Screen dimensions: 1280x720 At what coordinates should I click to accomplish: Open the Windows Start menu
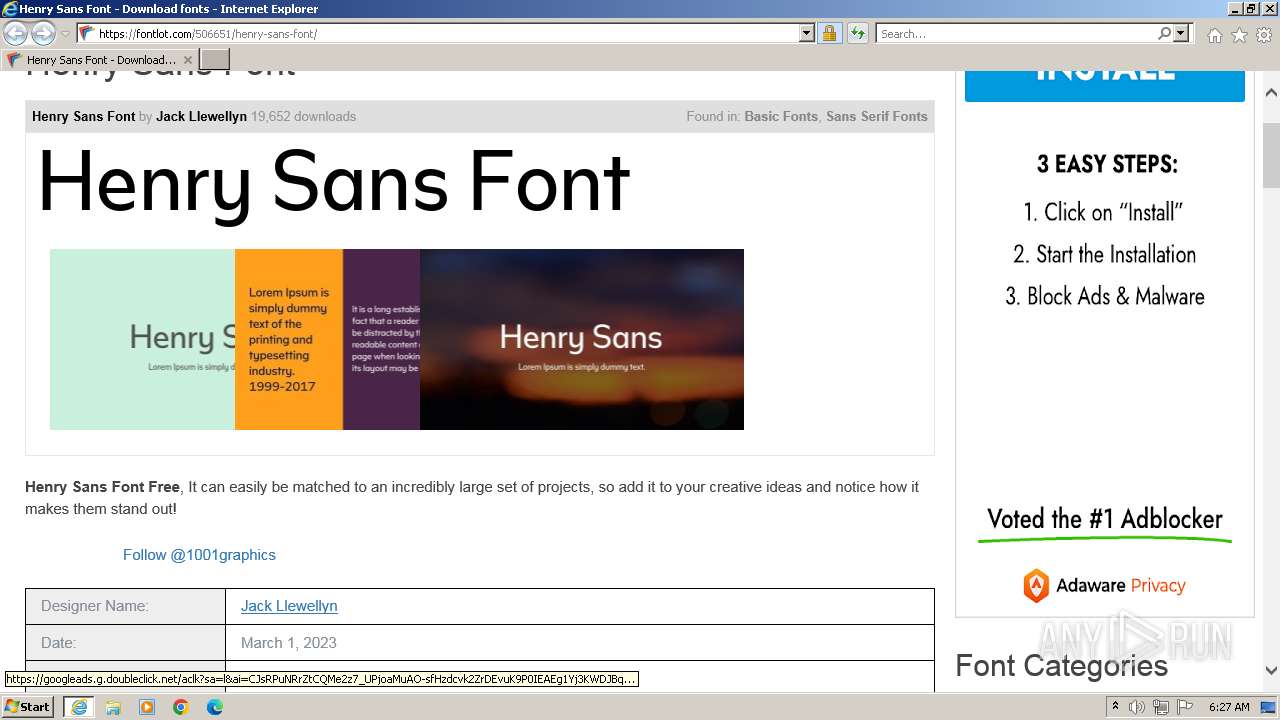tap(27, 707)
